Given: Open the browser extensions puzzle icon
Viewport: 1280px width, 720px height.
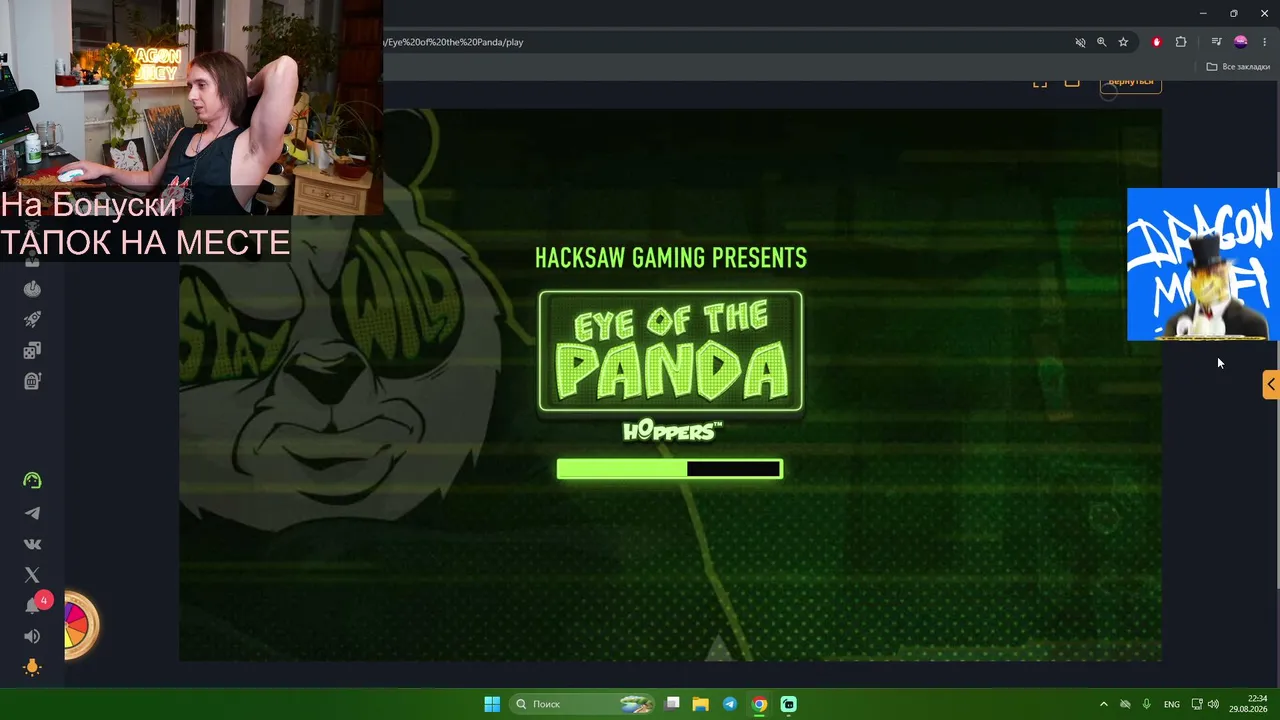Looking at the screenshot, I should click(1181, 42).
